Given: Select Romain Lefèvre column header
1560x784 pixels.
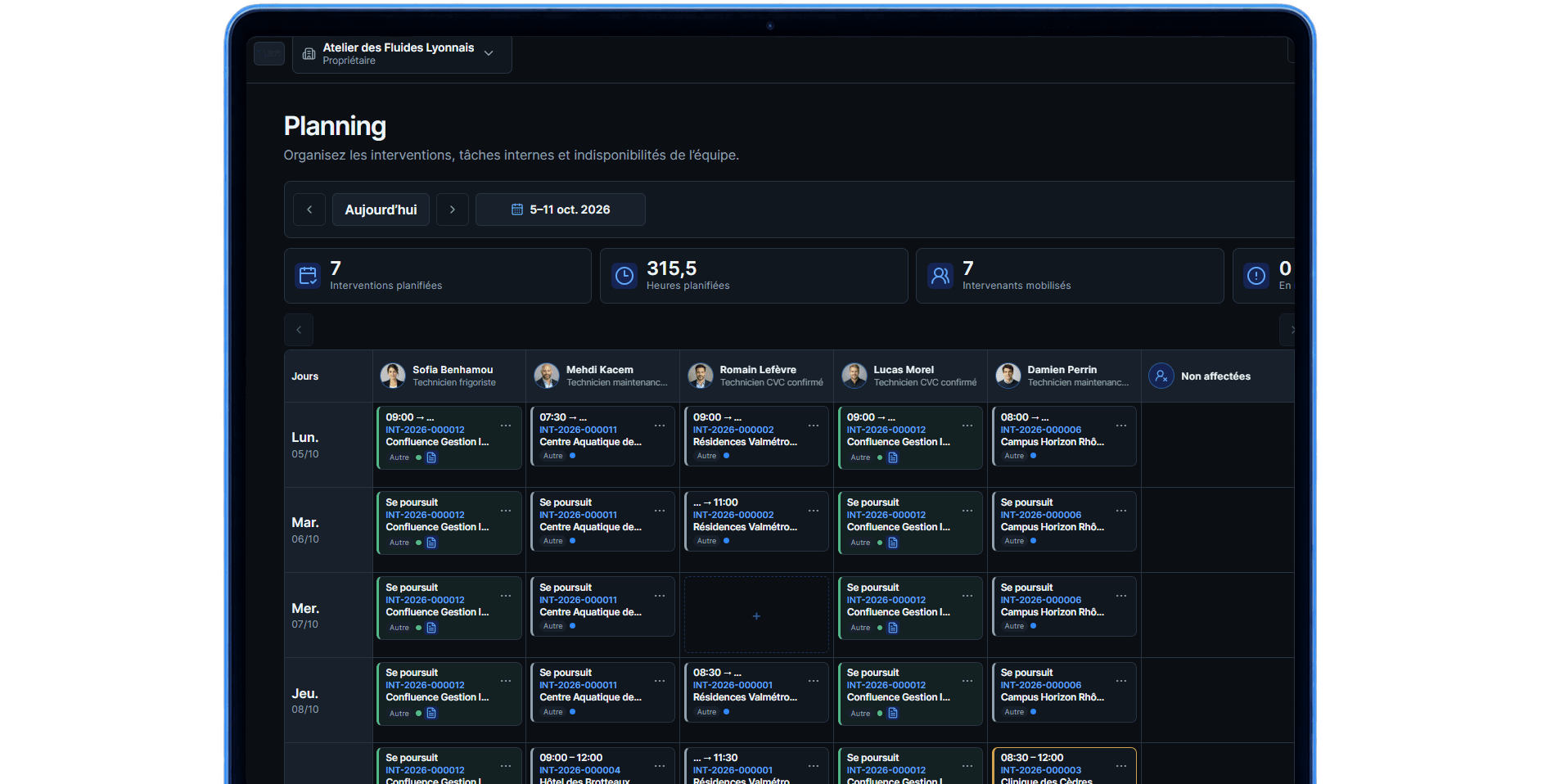Looking at the screenshot, I should 756,376.
